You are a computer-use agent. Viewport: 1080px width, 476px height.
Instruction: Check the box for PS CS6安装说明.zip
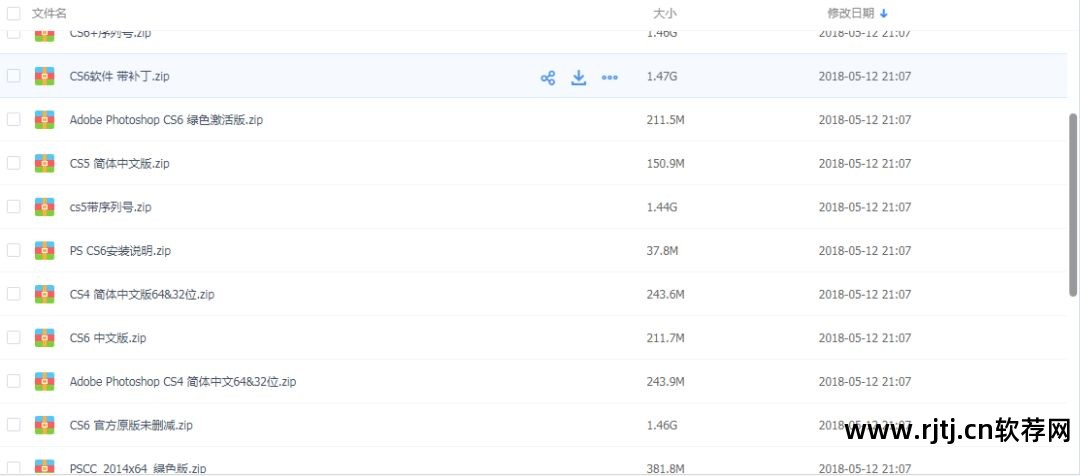pos(14,251)
